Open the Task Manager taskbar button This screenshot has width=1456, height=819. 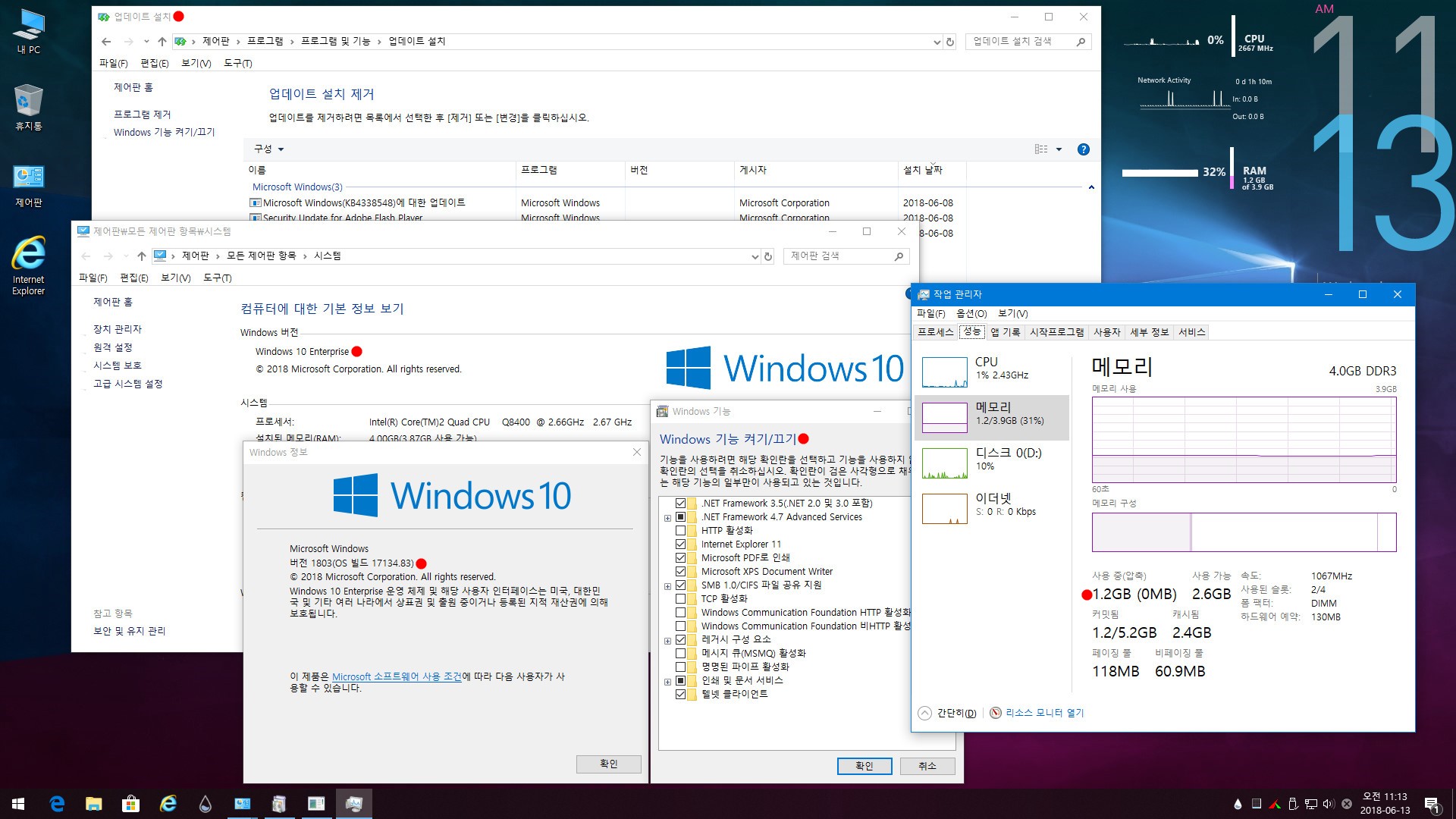click(x=353, y=804)
